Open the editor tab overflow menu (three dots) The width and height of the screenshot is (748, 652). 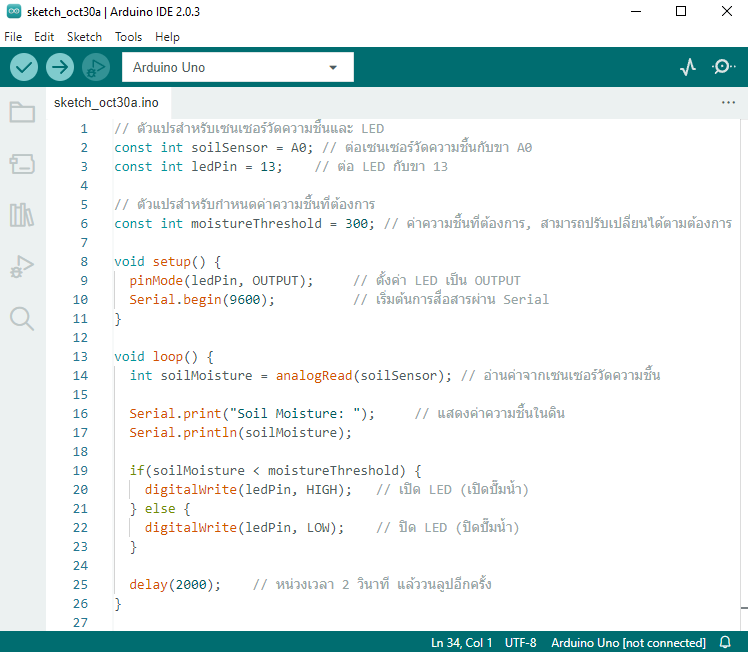coord(728,103)
